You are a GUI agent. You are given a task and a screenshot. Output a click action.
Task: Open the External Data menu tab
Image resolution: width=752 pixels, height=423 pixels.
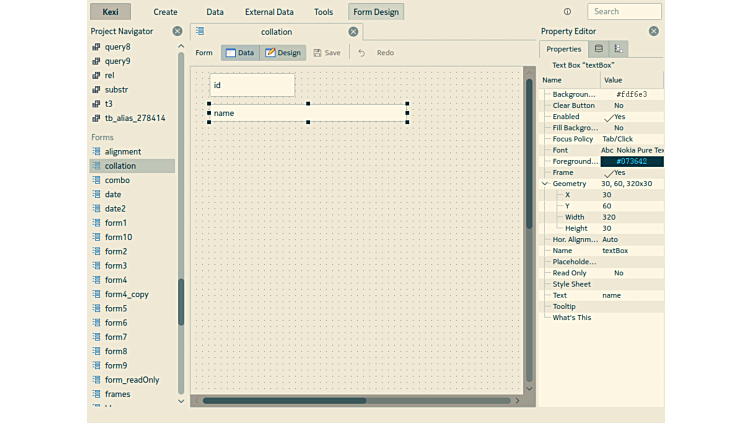(x=269, y=12)
